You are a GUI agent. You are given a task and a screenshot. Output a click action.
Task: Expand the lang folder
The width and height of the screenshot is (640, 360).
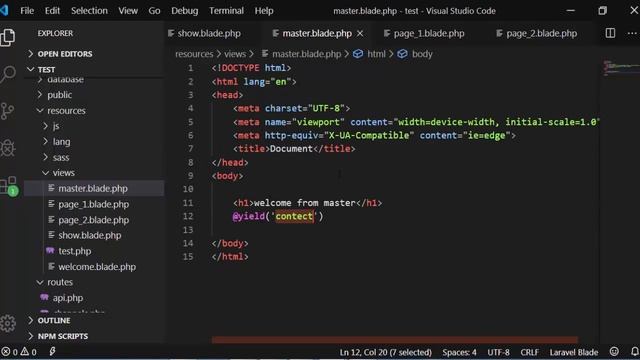coord(61,142)
